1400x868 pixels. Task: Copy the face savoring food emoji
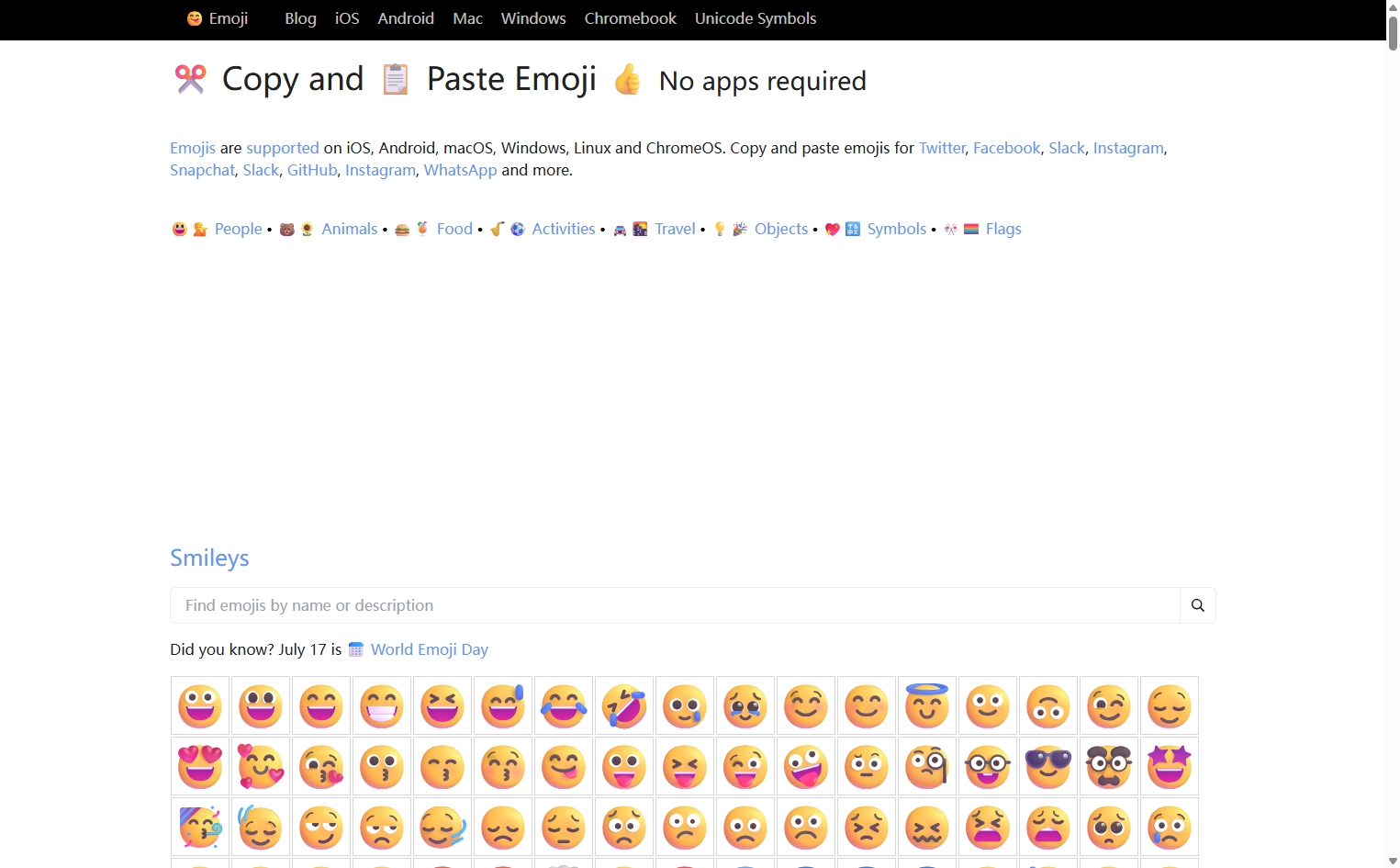(564, 767)
